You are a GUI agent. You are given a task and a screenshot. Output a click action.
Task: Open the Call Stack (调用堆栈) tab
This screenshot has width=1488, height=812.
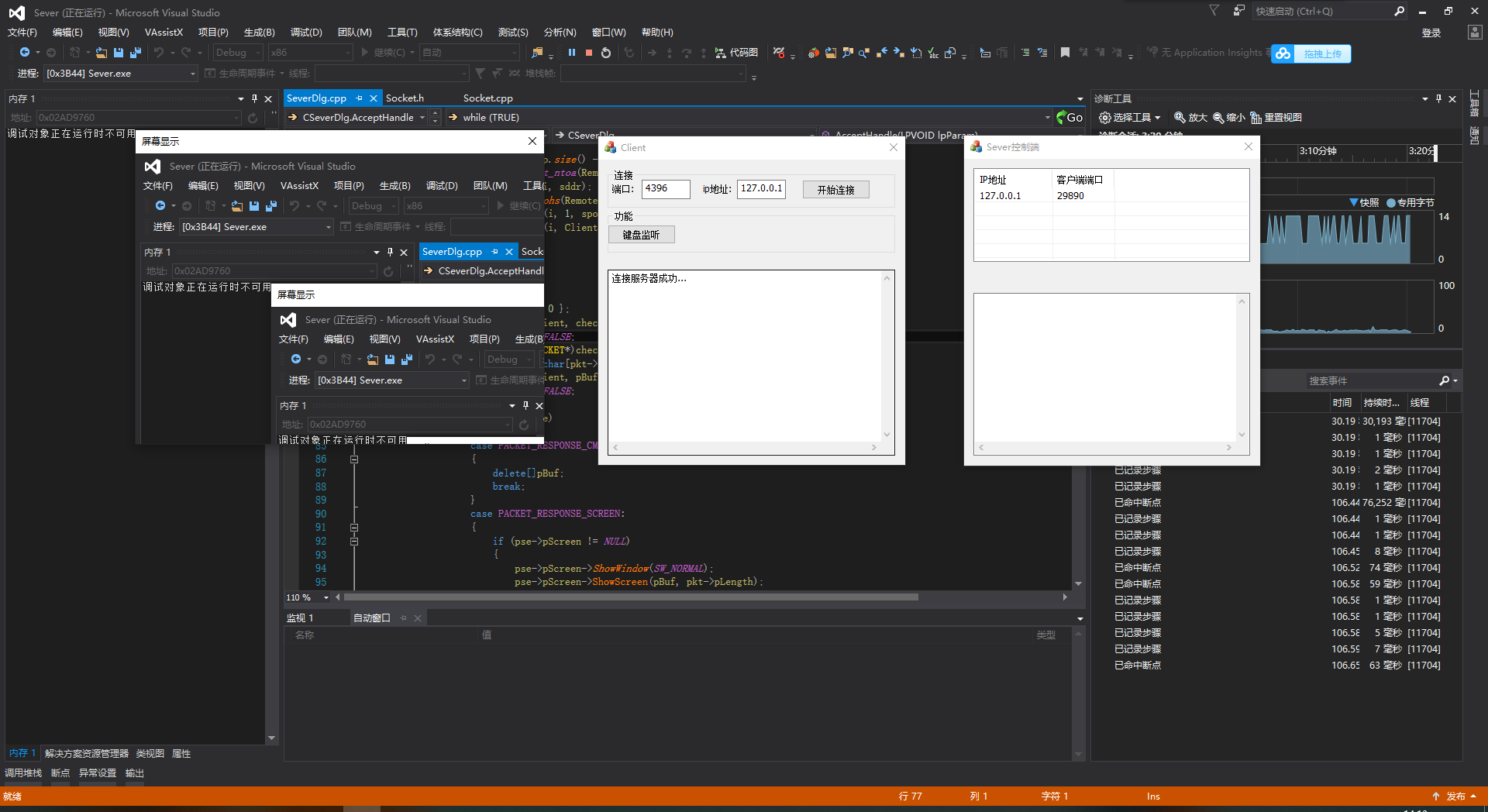click(x=23, y=773)
